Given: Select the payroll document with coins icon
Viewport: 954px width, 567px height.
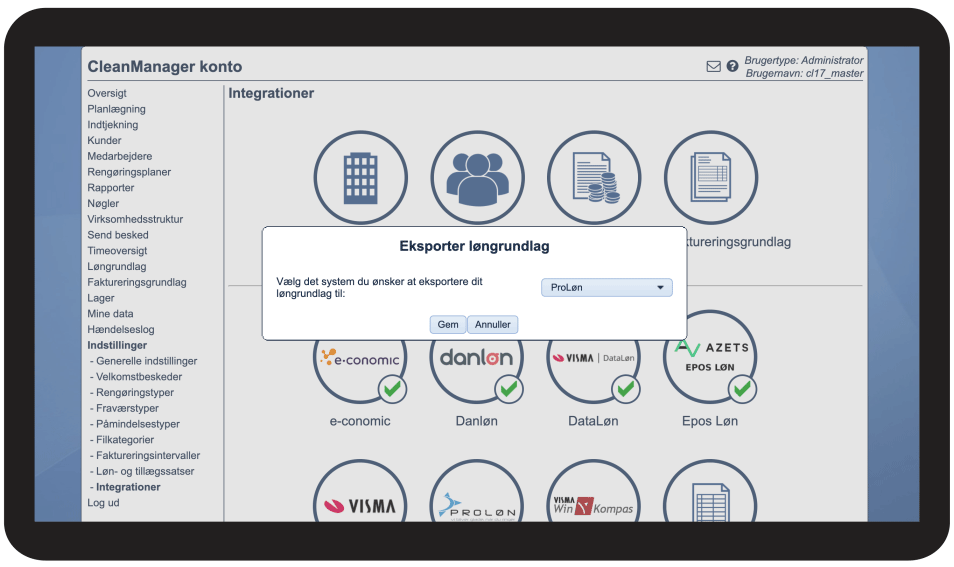Looking at the screenshot, I should pyautogui.click(x=594, y=178).
